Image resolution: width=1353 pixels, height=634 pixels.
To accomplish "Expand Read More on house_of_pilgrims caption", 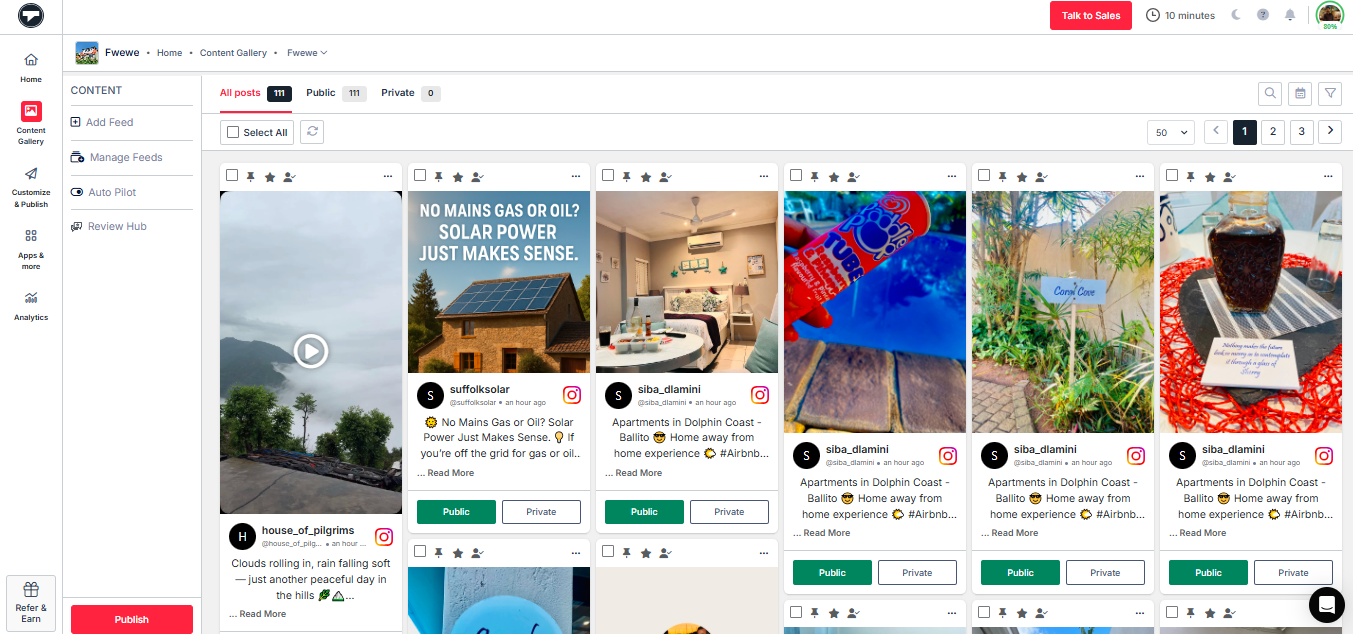I will pos(257,613).
